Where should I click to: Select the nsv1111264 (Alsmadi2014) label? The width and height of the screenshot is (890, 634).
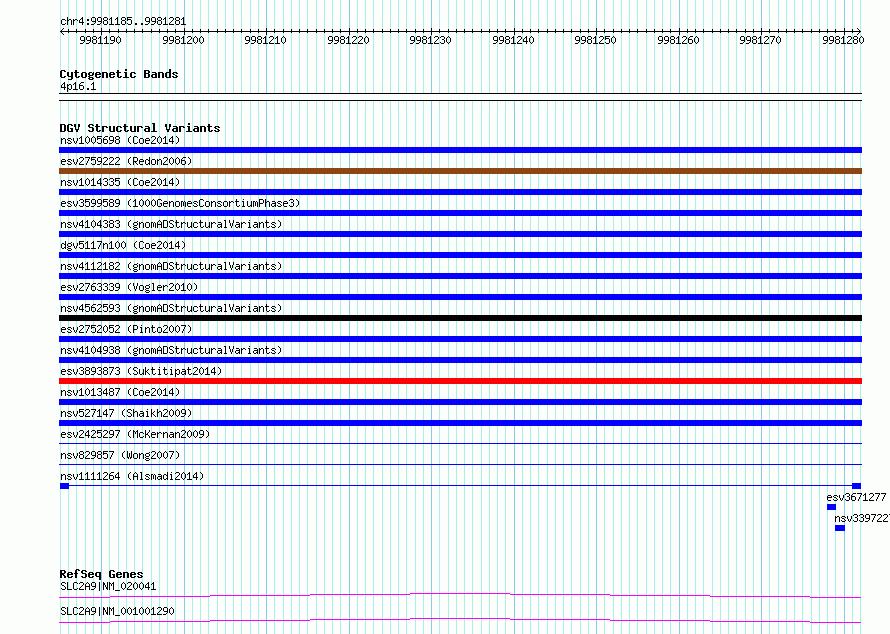coord(132,476)
